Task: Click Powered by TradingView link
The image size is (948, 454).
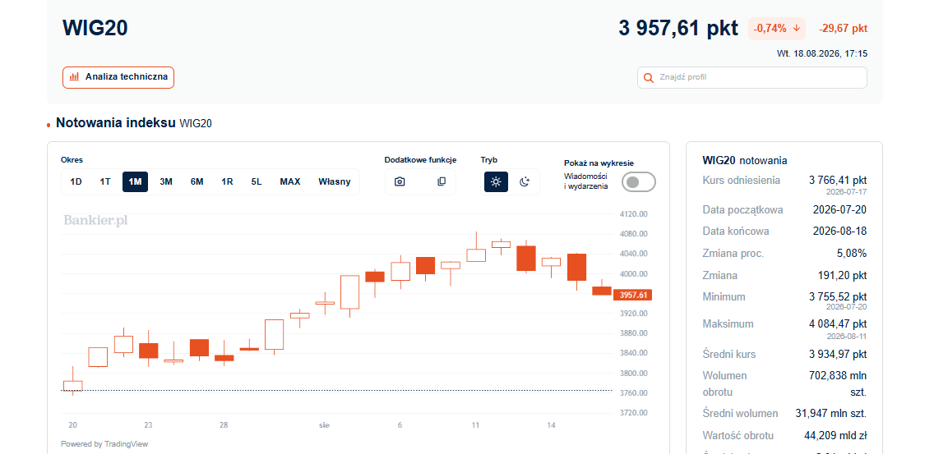Action: coord(105,444)
